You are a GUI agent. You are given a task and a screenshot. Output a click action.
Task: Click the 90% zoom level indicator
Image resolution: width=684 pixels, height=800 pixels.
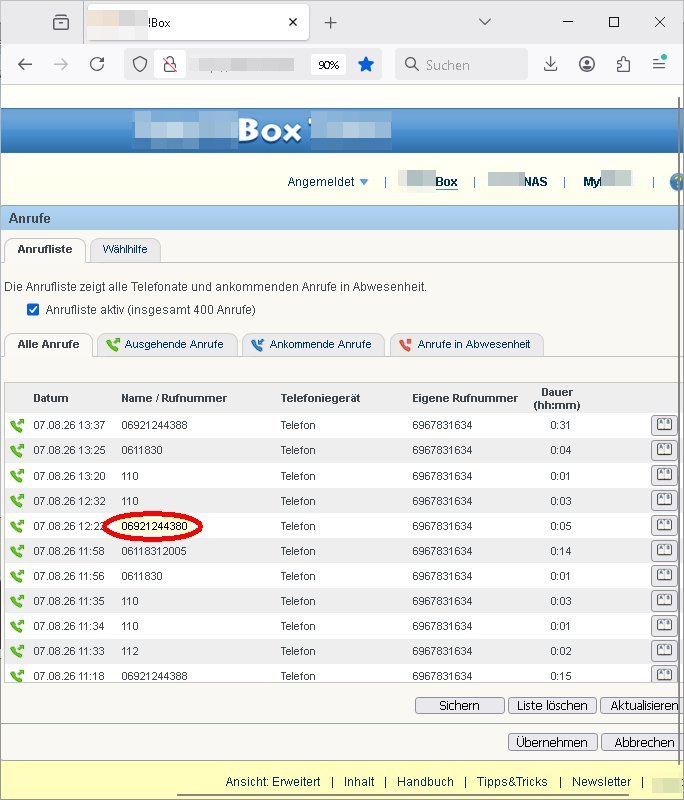tap(328, 65)
